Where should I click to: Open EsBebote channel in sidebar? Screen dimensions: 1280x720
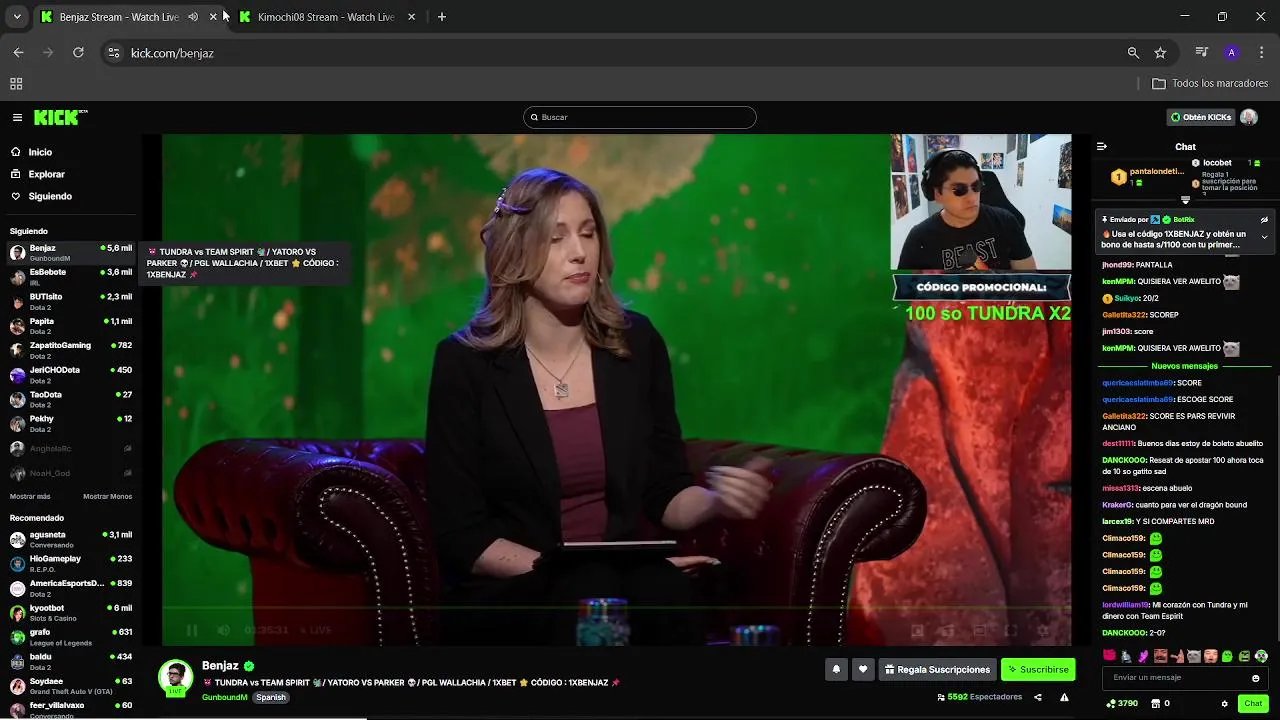70,277
